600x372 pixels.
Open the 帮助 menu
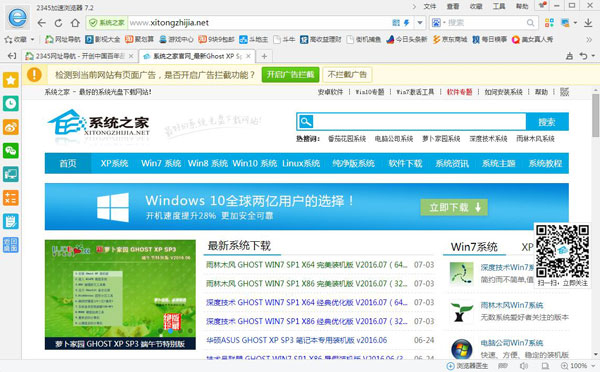[522, 6]
